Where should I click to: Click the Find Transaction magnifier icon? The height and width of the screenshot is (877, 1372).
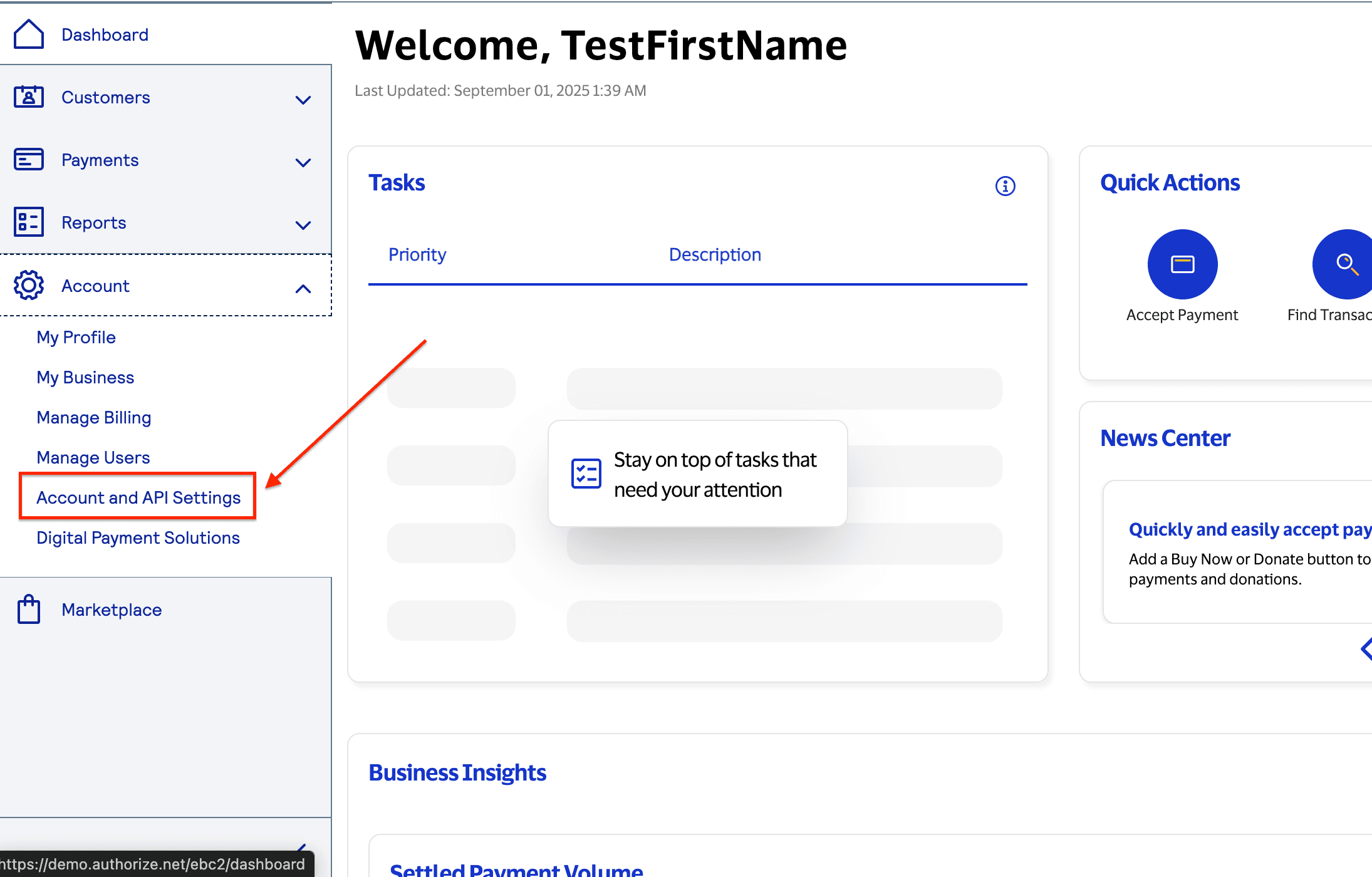coord(1346,264)
